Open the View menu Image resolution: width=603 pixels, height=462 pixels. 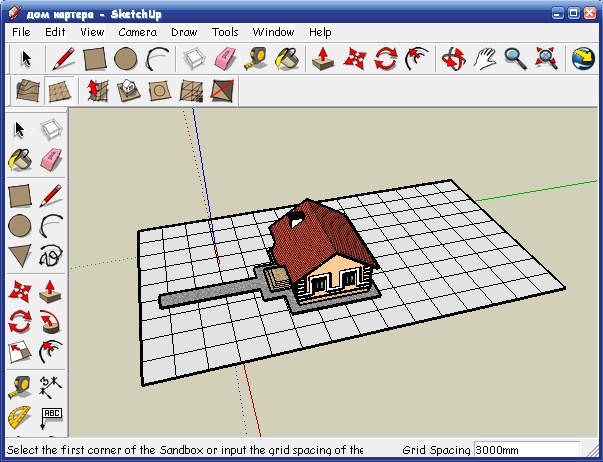coord(92,32)
